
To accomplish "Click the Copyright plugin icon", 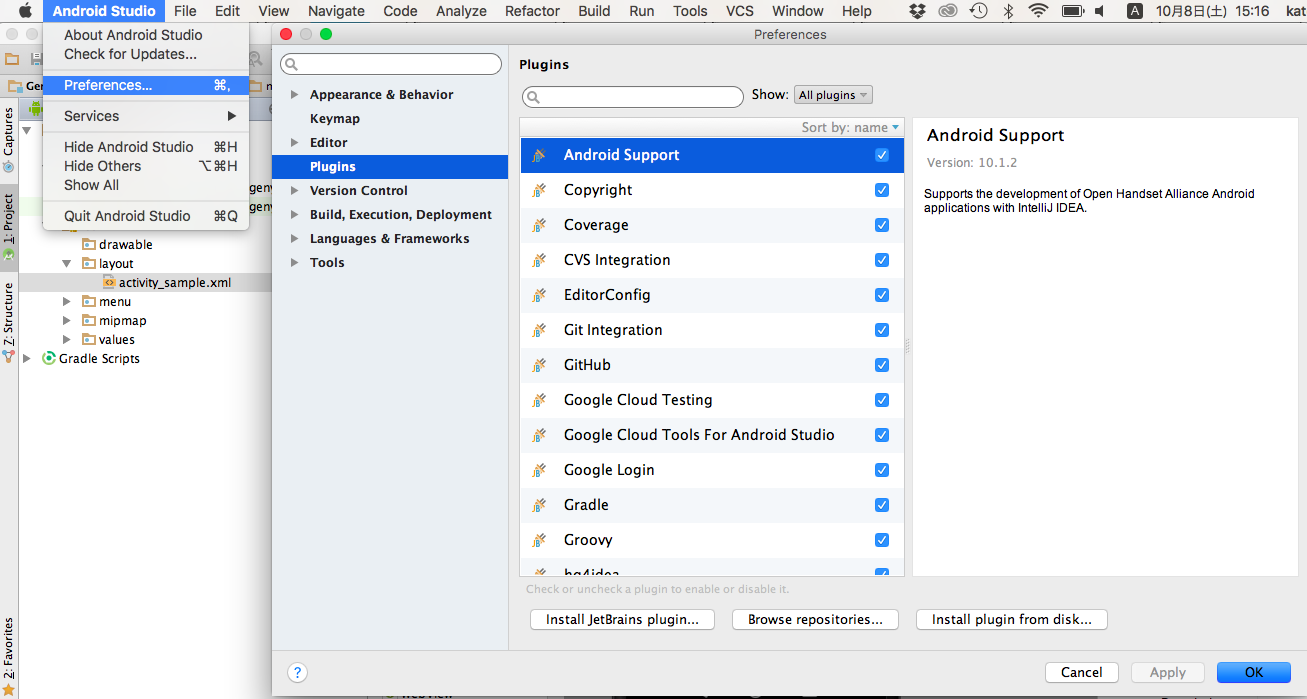I will click(539, 190).
